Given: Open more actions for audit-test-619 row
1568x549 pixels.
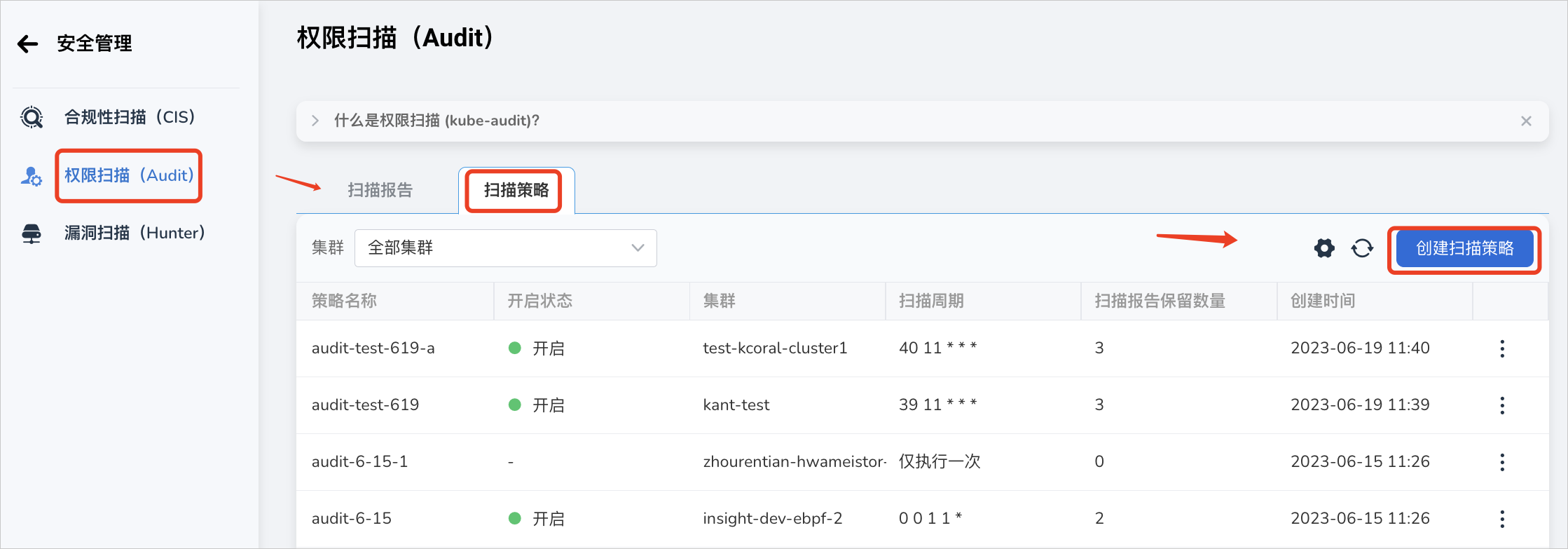Looking at the screenshot, I should (x=1502, y=405).
